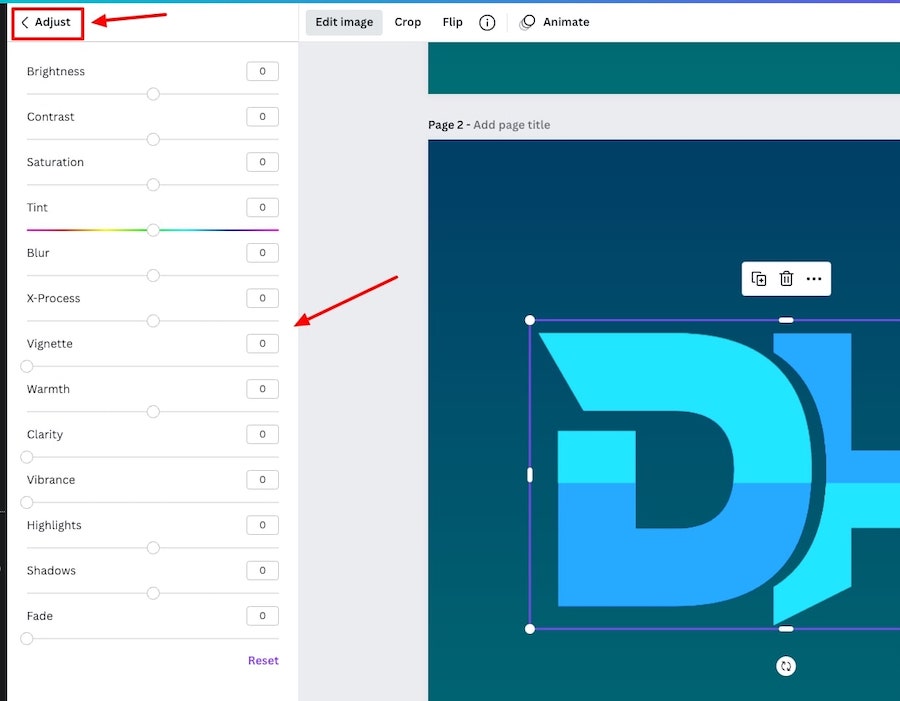Screen dimensions: 900x701
Task: Click the info icon in top toolbar
Action: tap(487, 22)
